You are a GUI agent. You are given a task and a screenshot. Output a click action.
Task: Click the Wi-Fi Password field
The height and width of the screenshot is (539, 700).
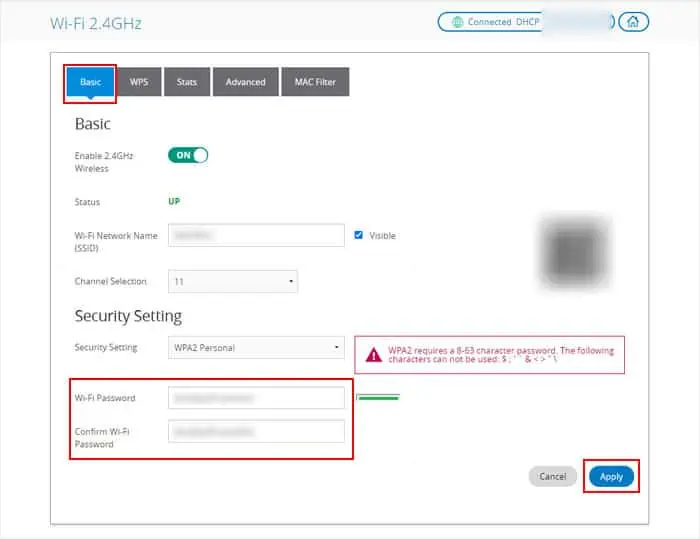tap(256, 397)
